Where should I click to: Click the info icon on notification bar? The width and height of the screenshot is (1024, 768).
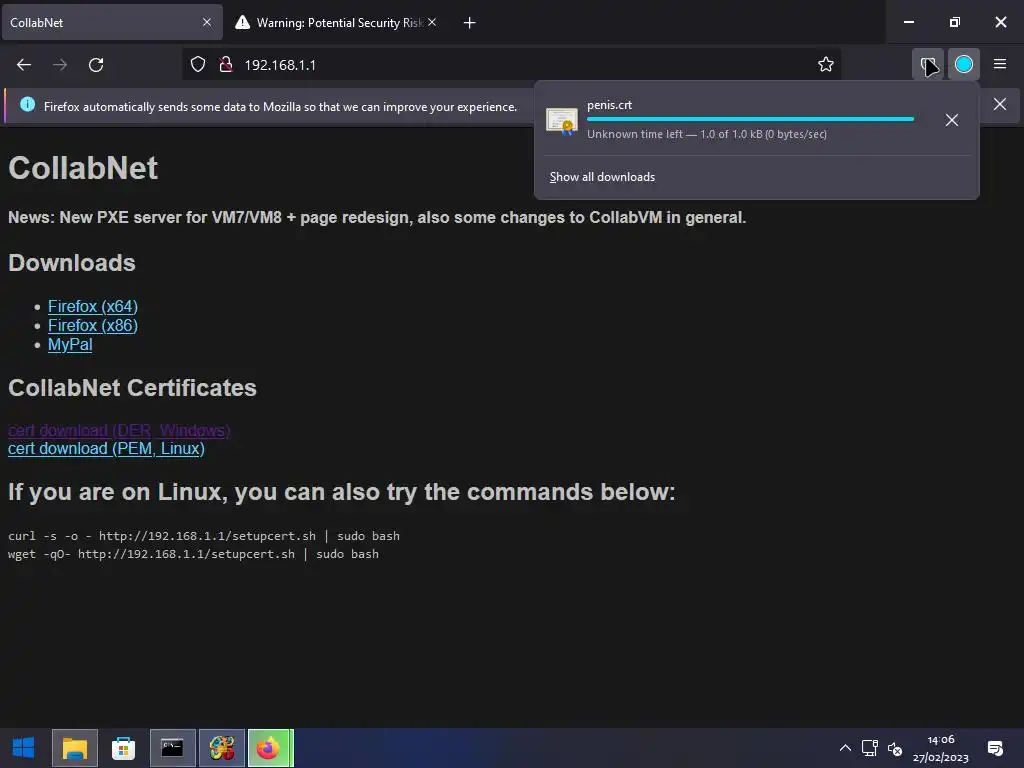click(27, 104)
